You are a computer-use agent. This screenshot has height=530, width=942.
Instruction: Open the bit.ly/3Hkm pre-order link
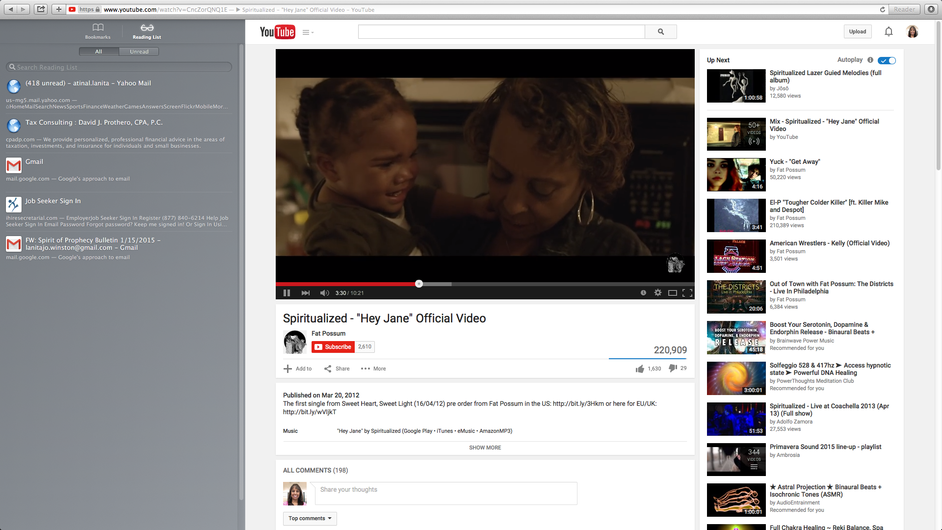tap(578, 404)
